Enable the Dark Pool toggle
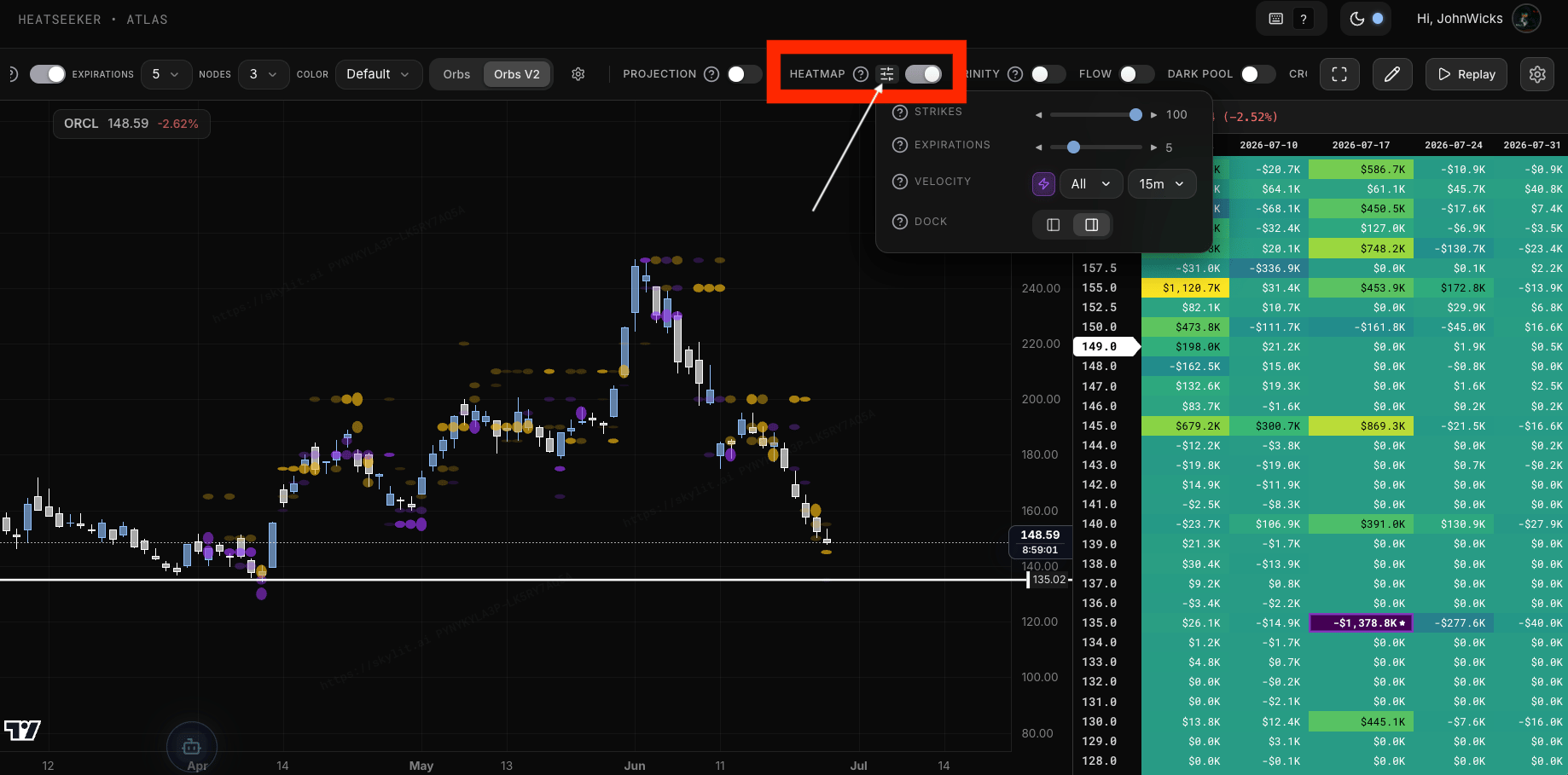The width and height of the screenshot is (1568, 775). click(x=1258, y=74)
